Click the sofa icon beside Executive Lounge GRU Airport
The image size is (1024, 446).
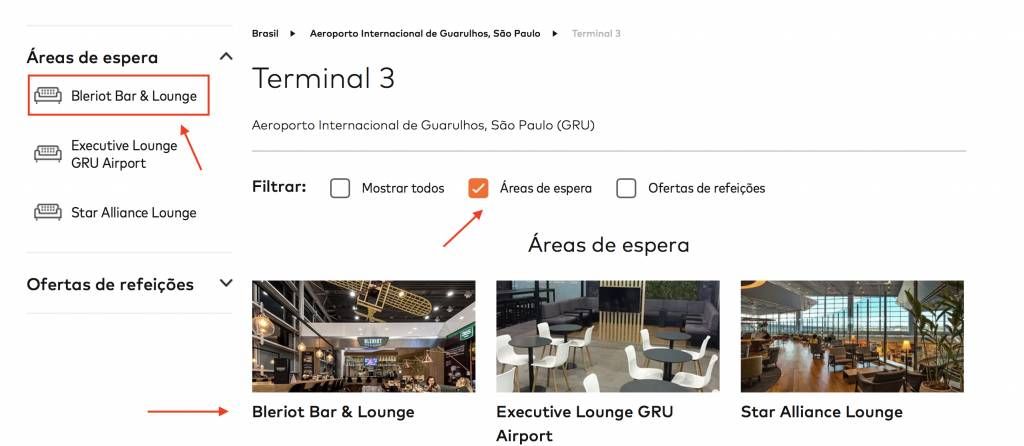[48, 154]
